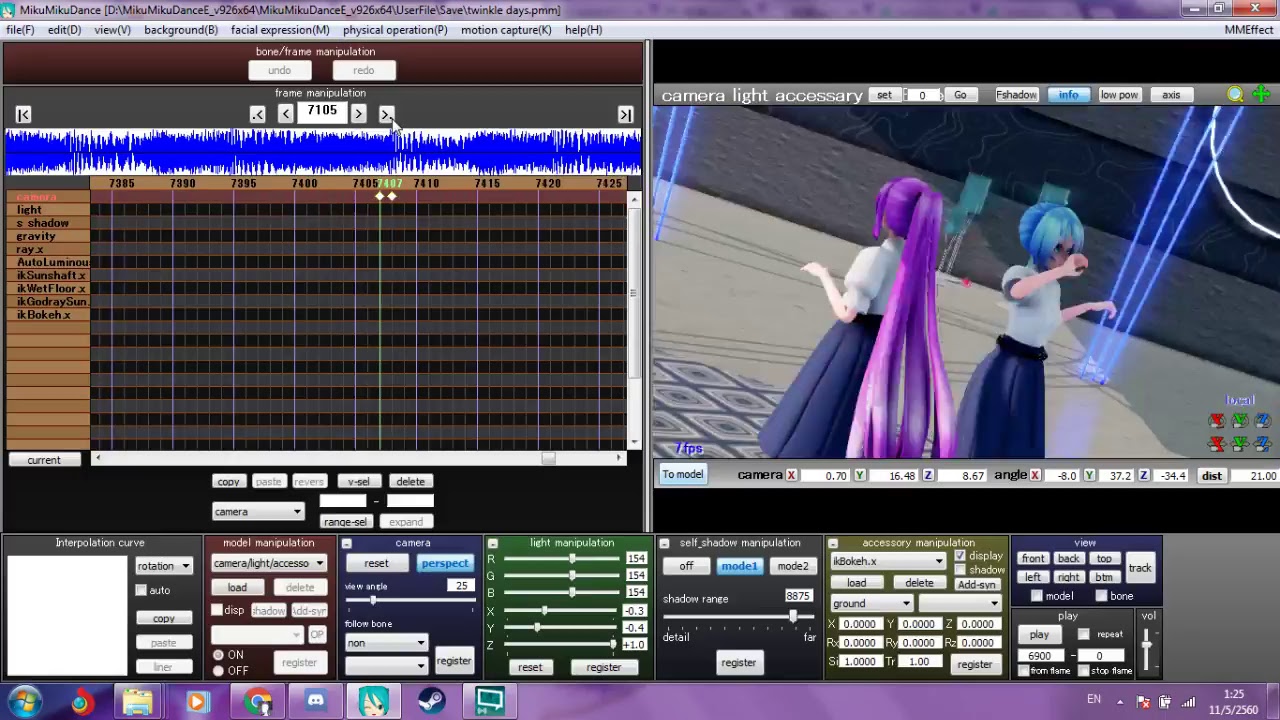
Task: Switch to the MikuMikuDance taskbar icon
Action: (374, 702)
